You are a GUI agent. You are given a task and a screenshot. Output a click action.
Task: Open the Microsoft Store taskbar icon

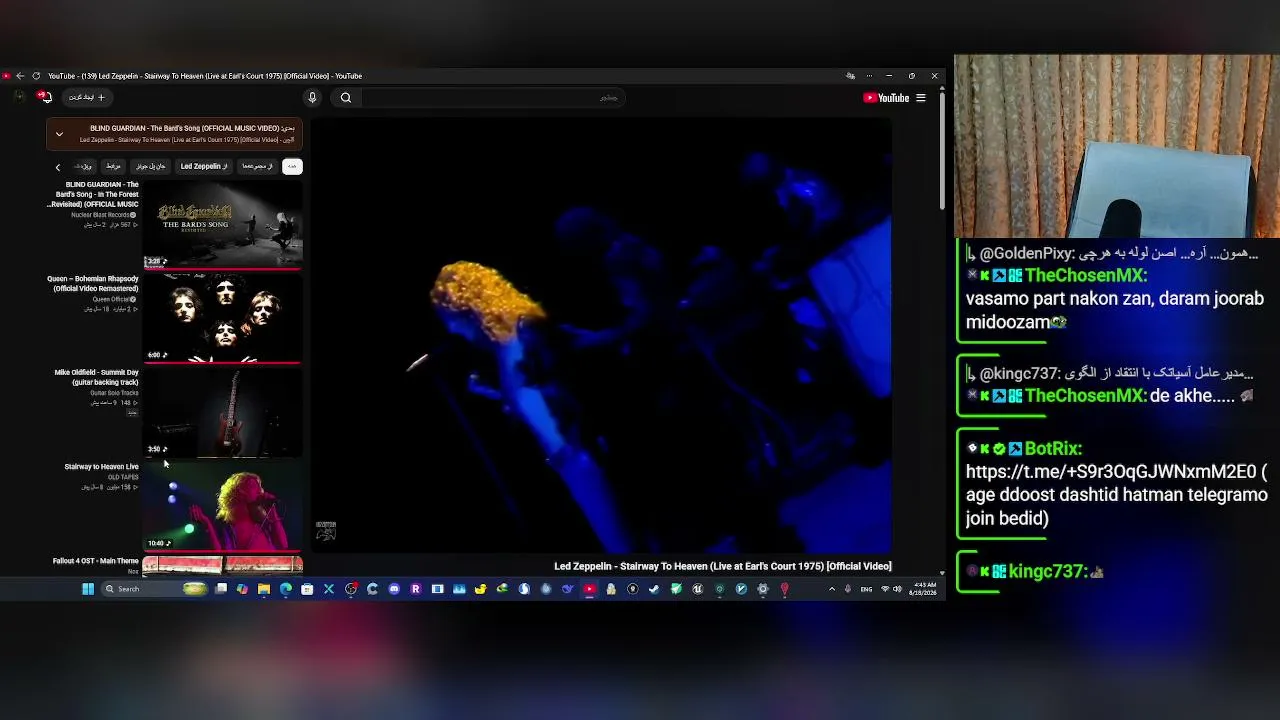(307, 589)
